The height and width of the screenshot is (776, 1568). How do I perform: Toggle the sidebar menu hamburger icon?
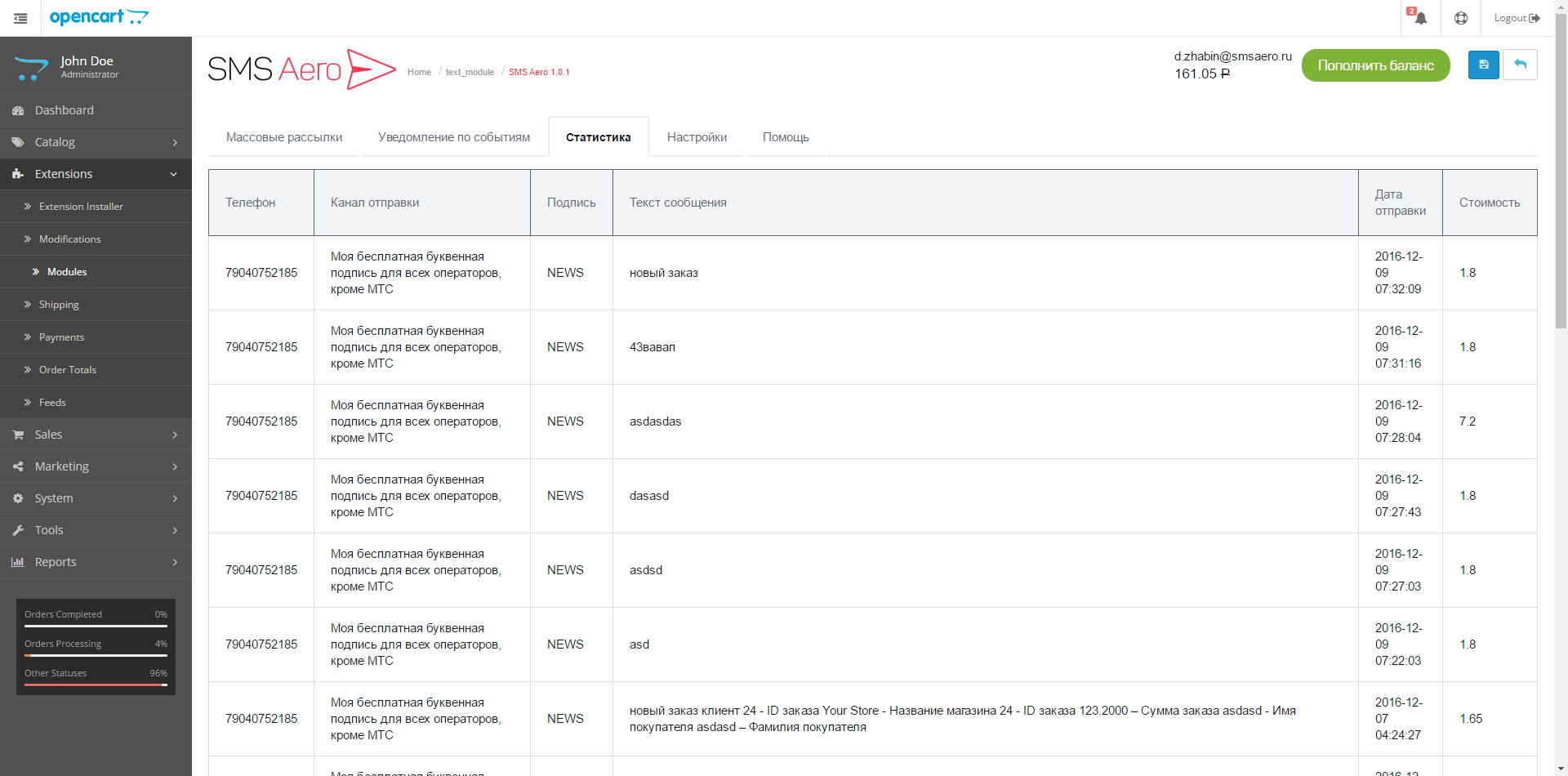click(x=20, y=18)
